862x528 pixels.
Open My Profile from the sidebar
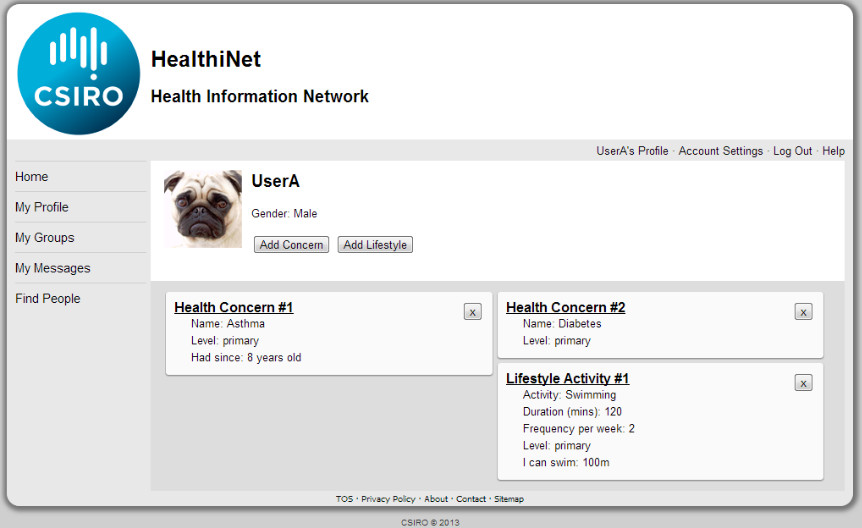42,207
